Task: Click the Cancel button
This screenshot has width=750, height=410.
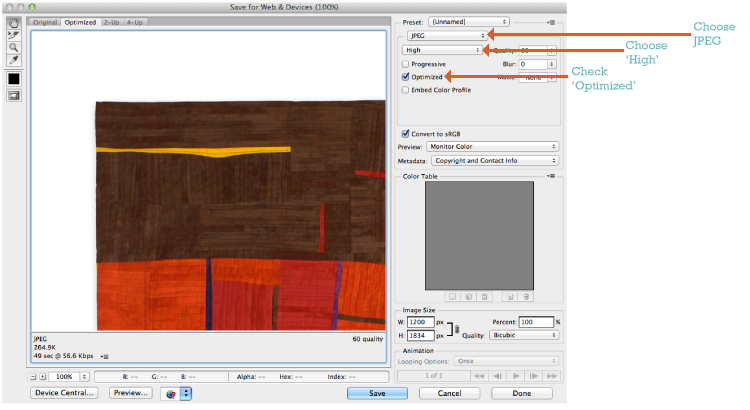Action: click(x=450, y=393)
